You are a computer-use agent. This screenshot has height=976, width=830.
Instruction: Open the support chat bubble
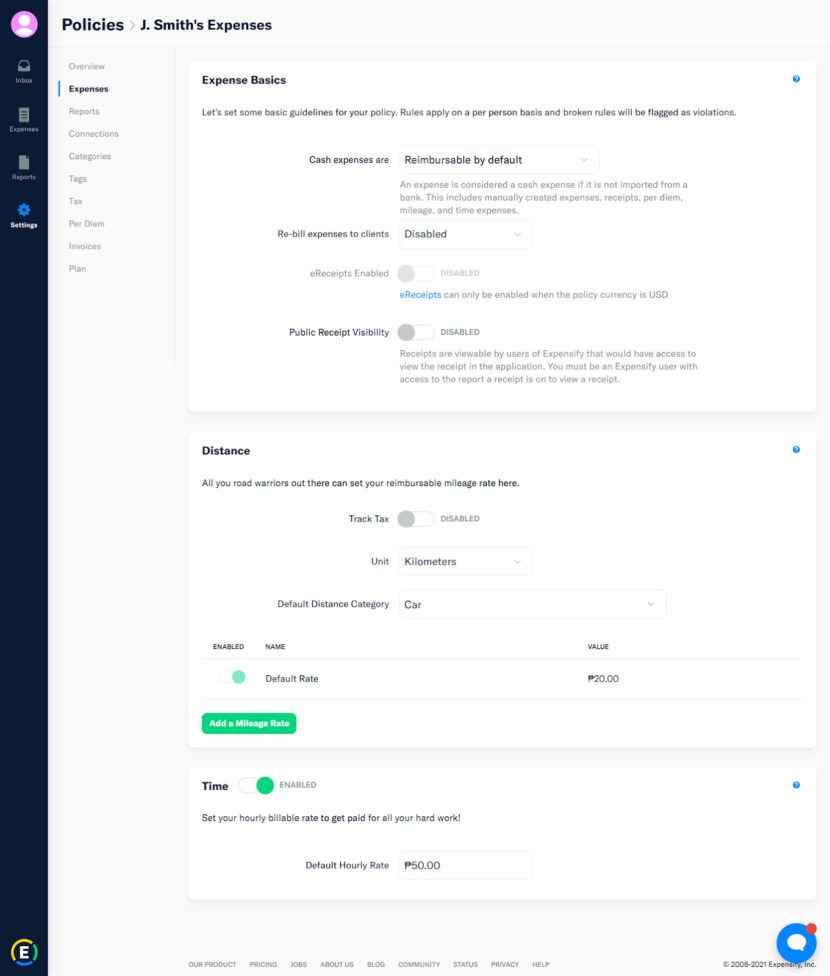click(795, 941)
